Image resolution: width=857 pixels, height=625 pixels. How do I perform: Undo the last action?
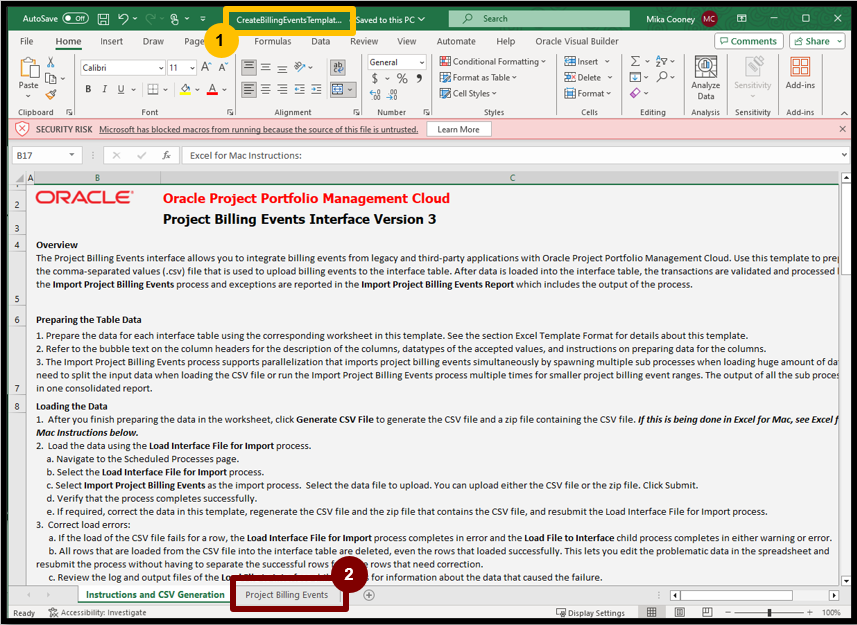(x=123, y=19)
